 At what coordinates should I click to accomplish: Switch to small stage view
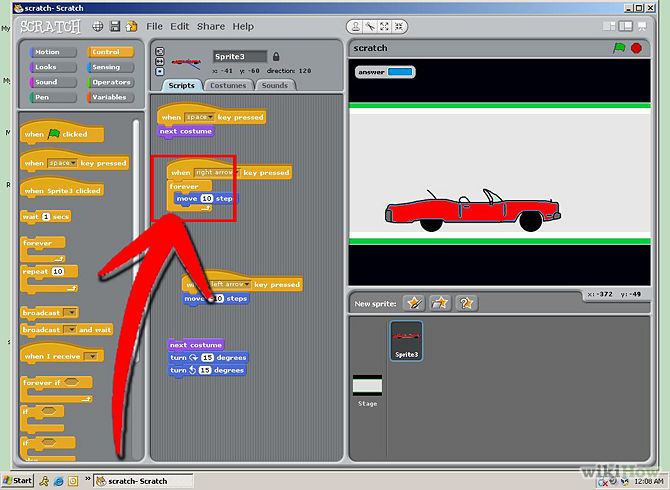pyautogui.click(x=609, y=26)
